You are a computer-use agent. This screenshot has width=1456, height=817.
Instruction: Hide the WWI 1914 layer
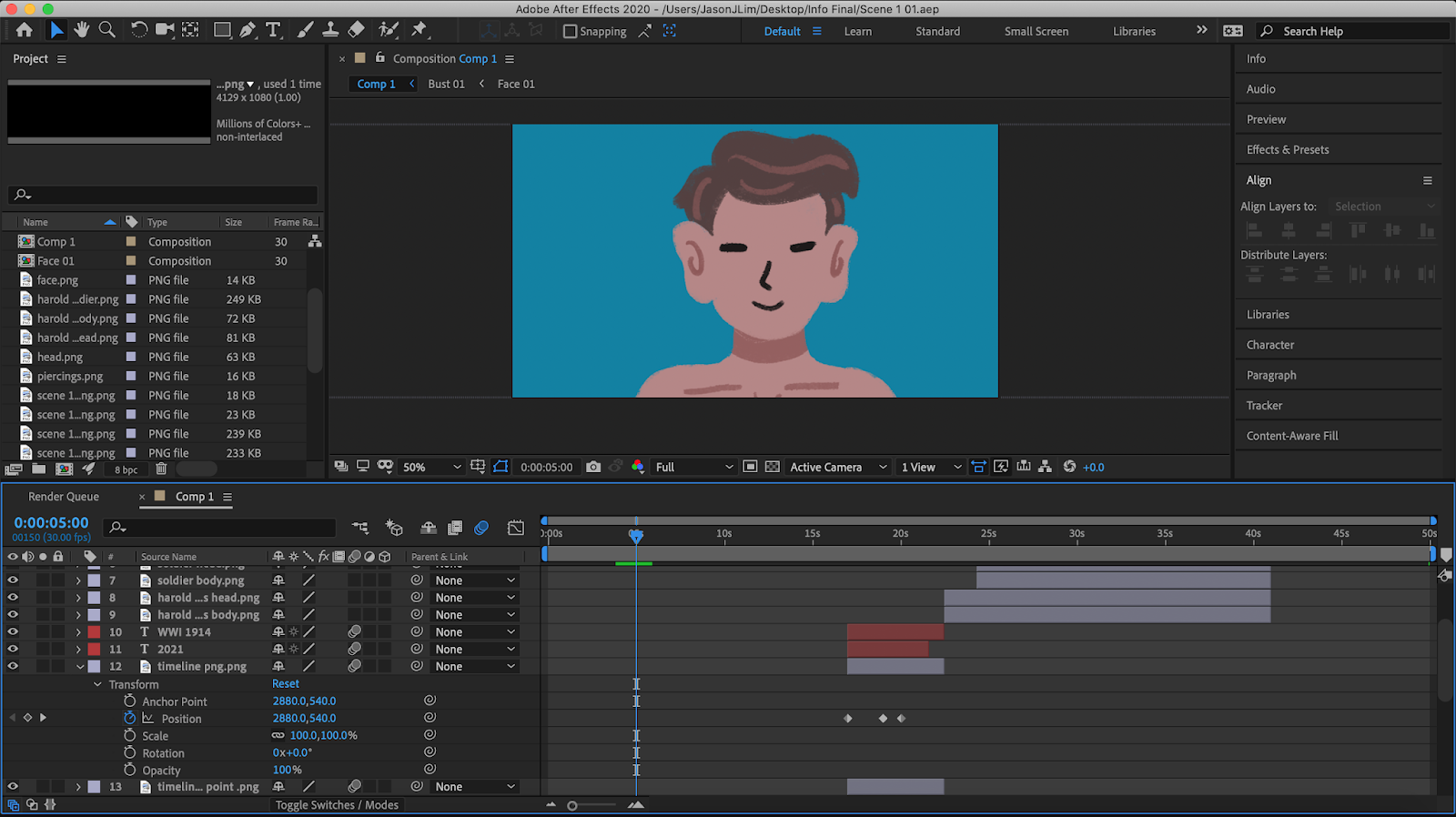(13, 631)
